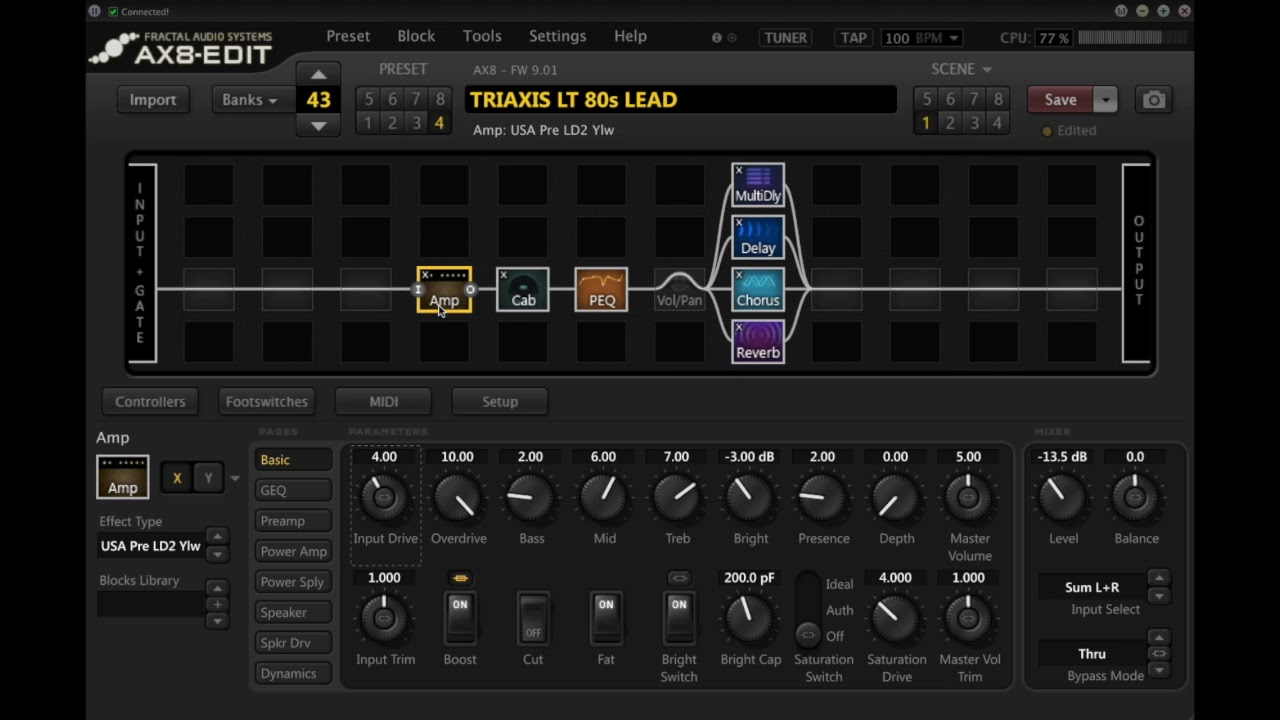Select the Vol/Pan block in the grid
Viewport: 1280px width, 720px height.
[x=679, y=289]
